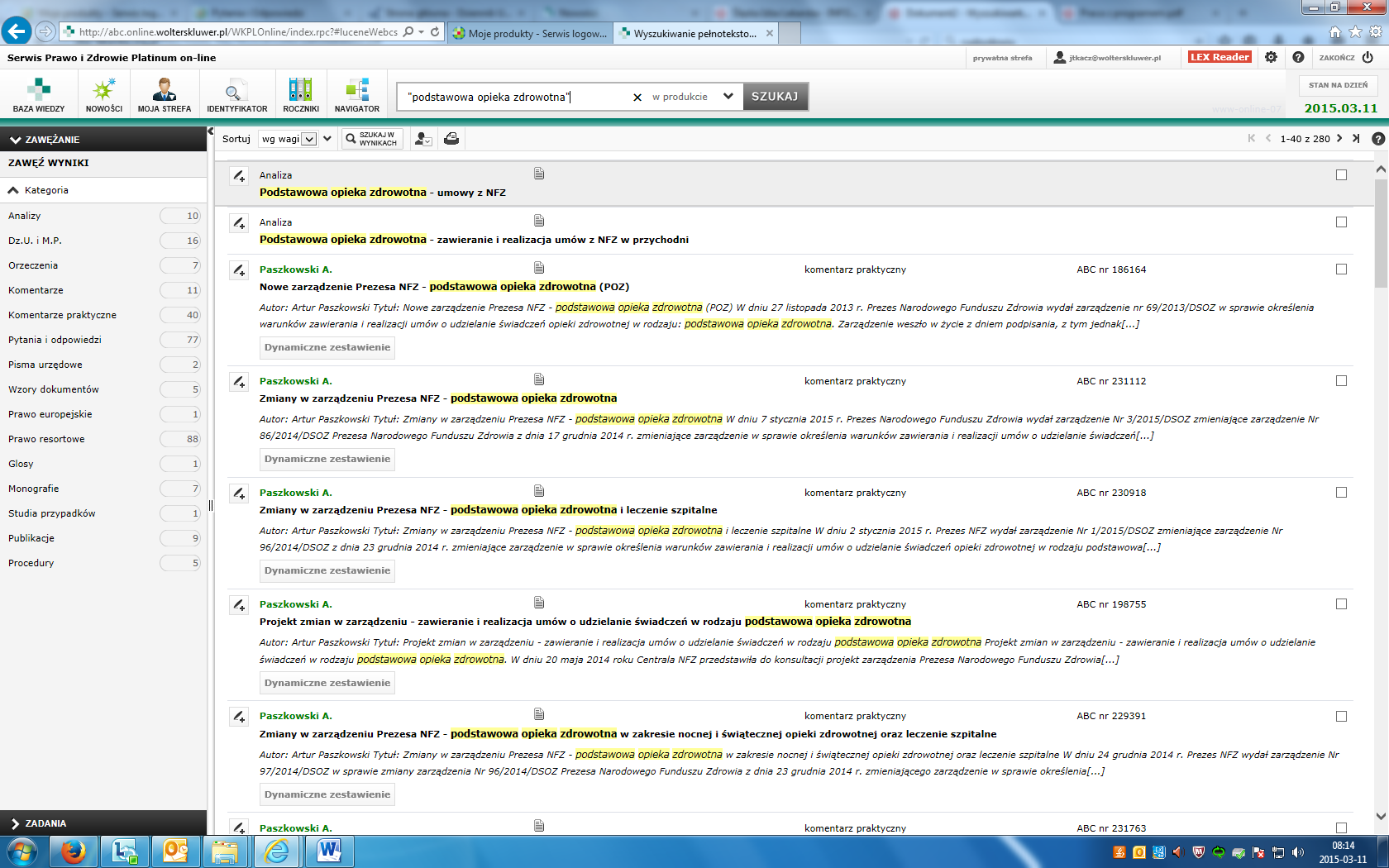Open LEX Reader link

click(x=1220, y=57)
